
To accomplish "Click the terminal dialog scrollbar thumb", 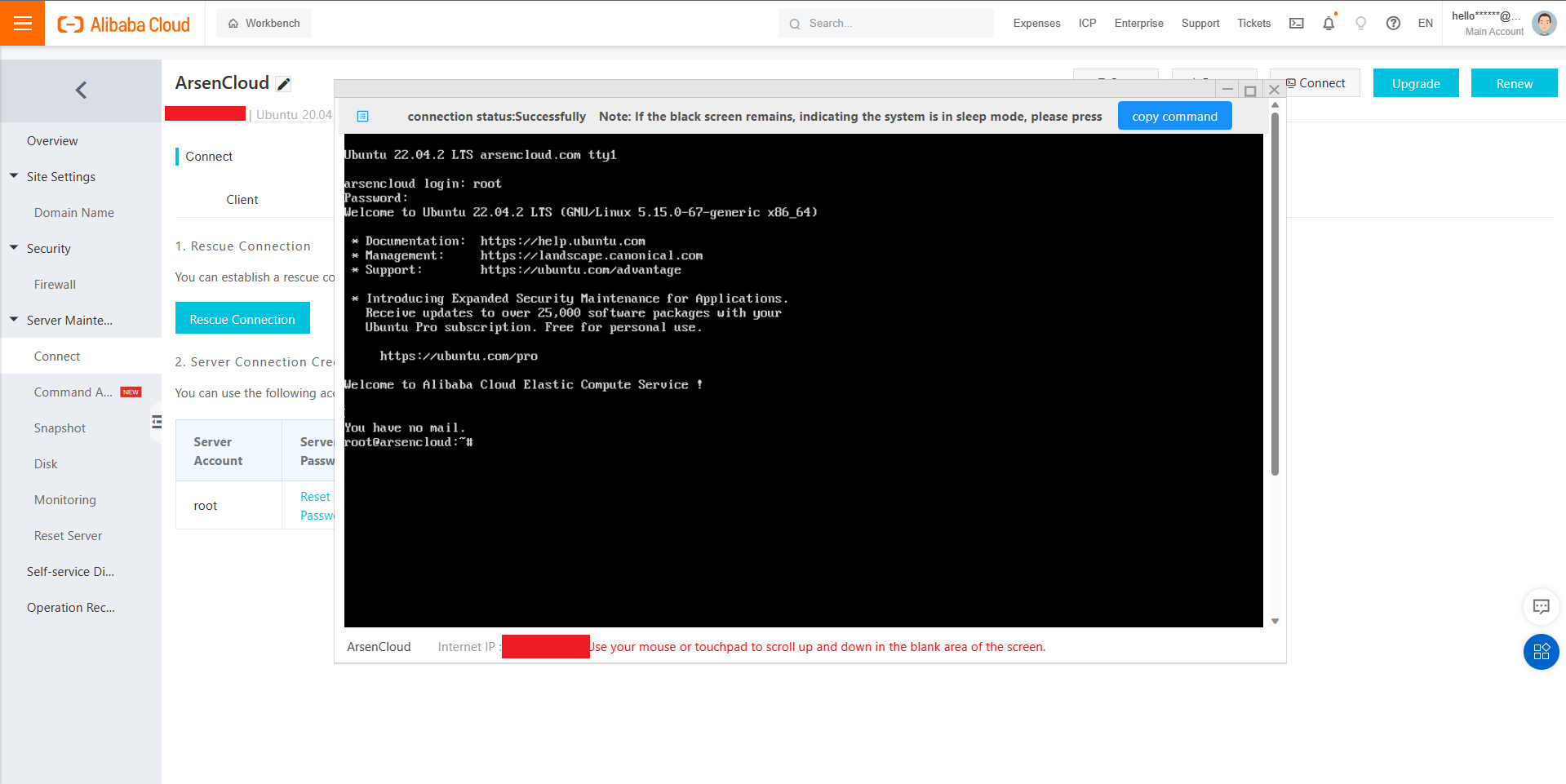I will pos(1275,294).
